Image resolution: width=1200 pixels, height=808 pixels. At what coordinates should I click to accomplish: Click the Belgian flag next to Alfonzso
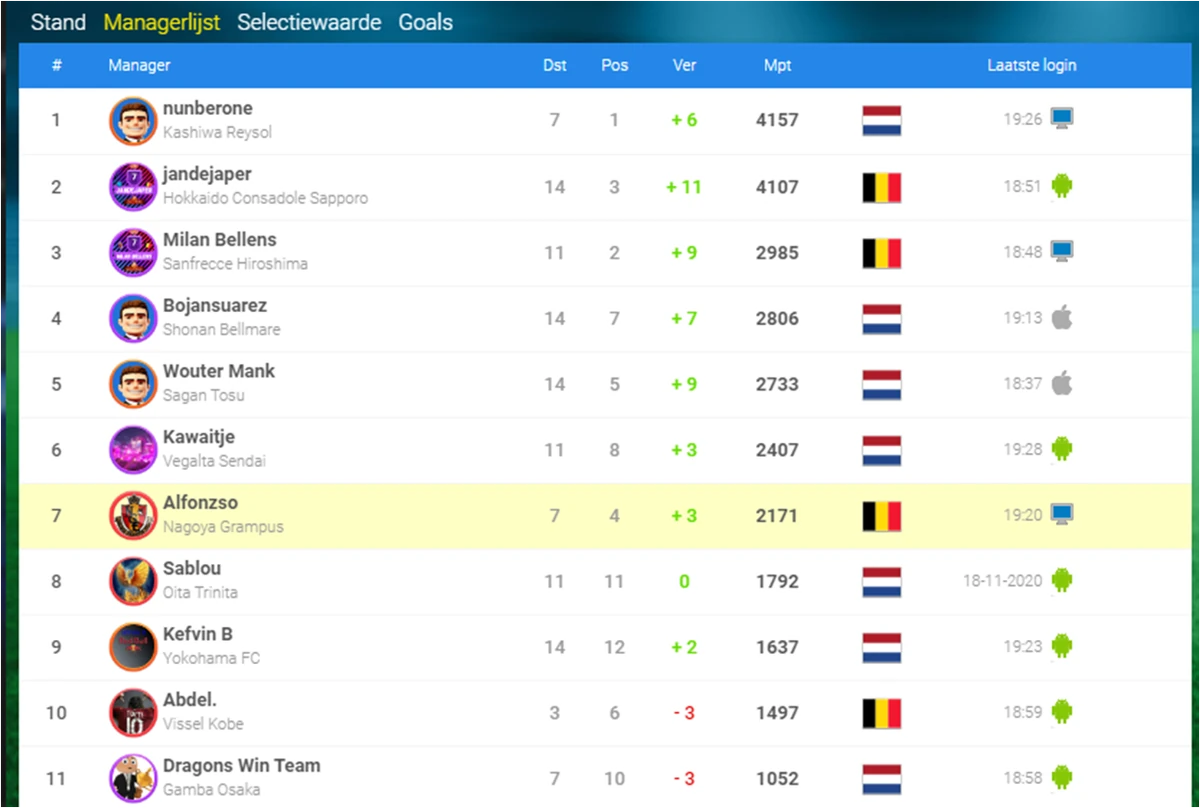[x=881, y=516]
